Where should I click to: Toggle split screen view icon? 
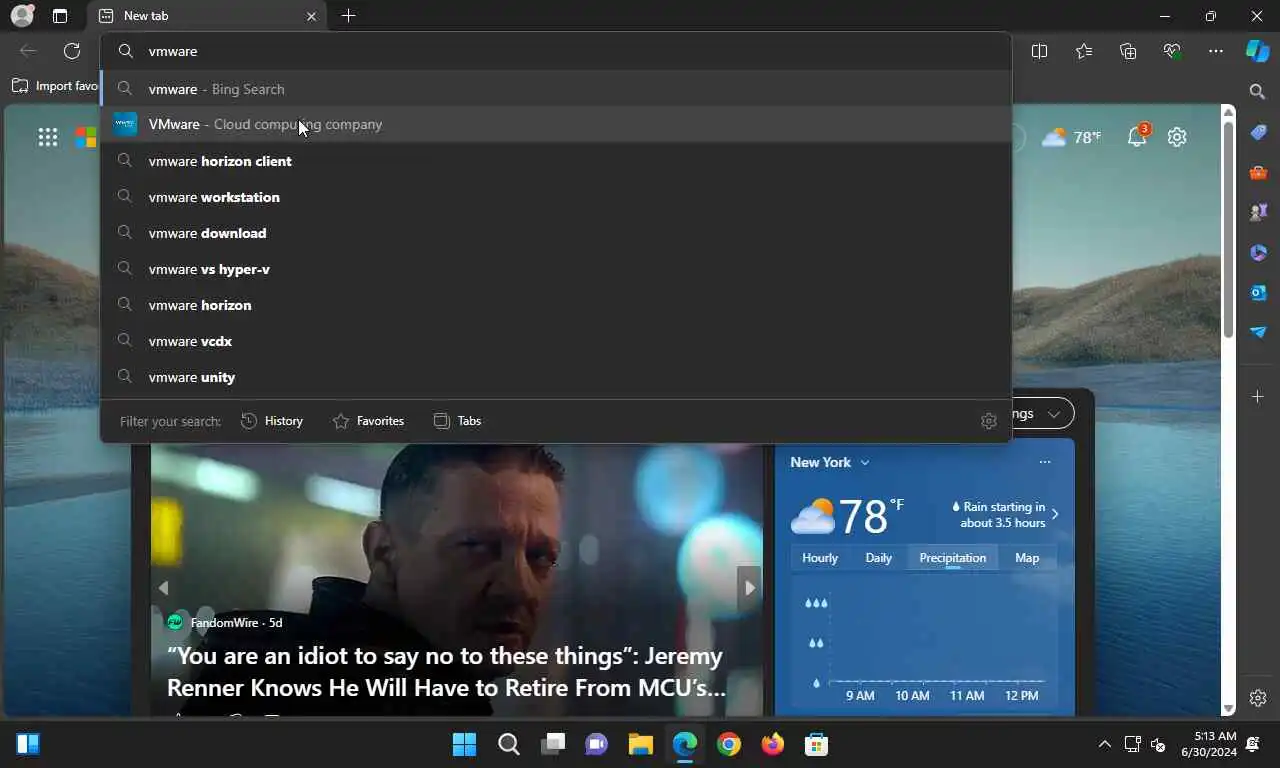point(1039,51)
